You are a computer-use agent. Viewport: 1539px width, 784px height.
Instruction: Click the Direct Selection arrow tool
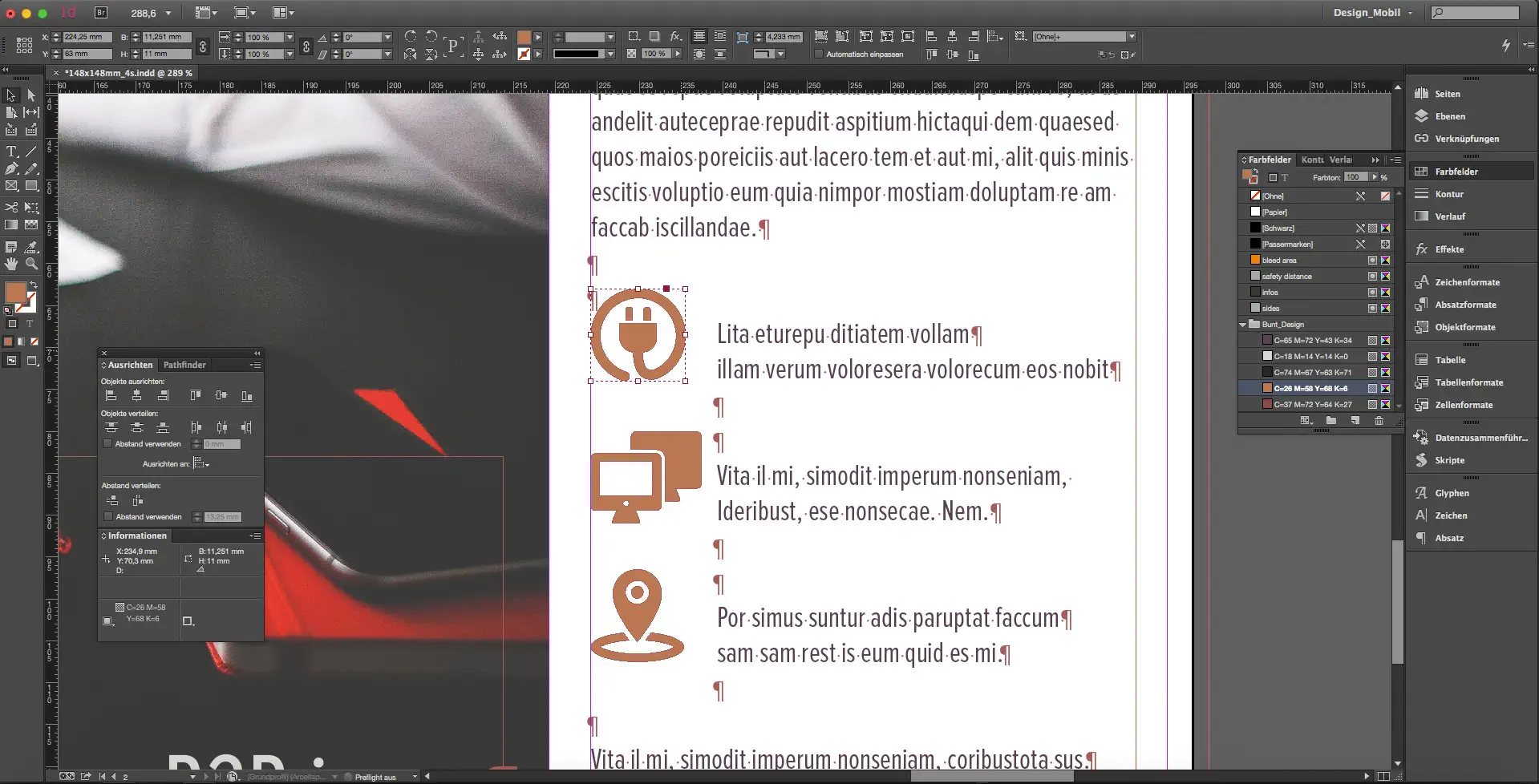31,95
